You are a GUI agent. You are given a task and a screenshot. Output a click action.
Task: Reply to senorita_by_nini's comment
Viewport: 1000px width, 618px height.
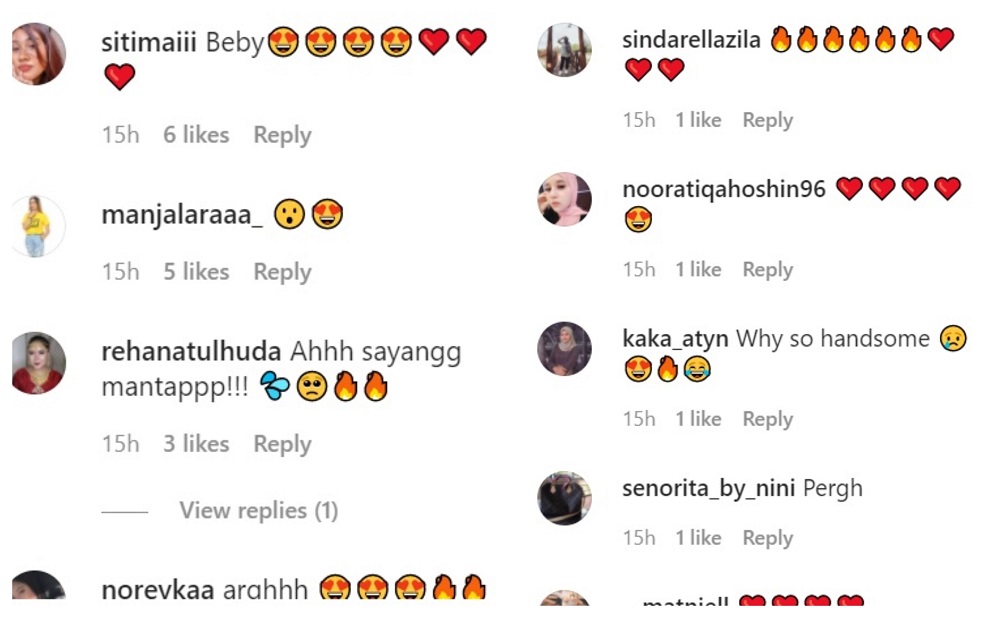(x=767, y=537)
